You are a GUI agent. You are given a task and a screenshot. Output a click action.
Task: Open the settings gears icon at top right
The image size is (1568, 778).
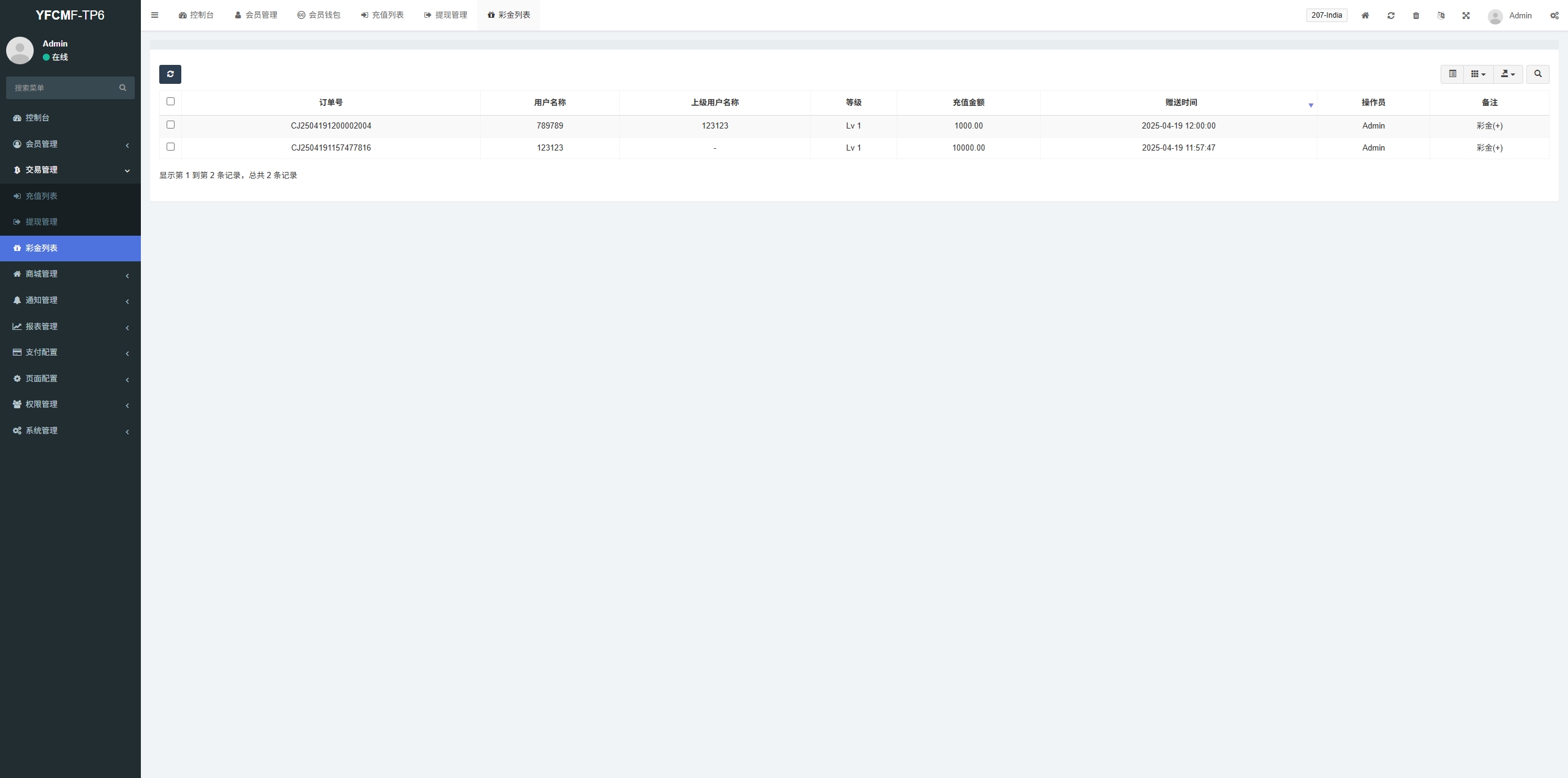coord(1554,15)
